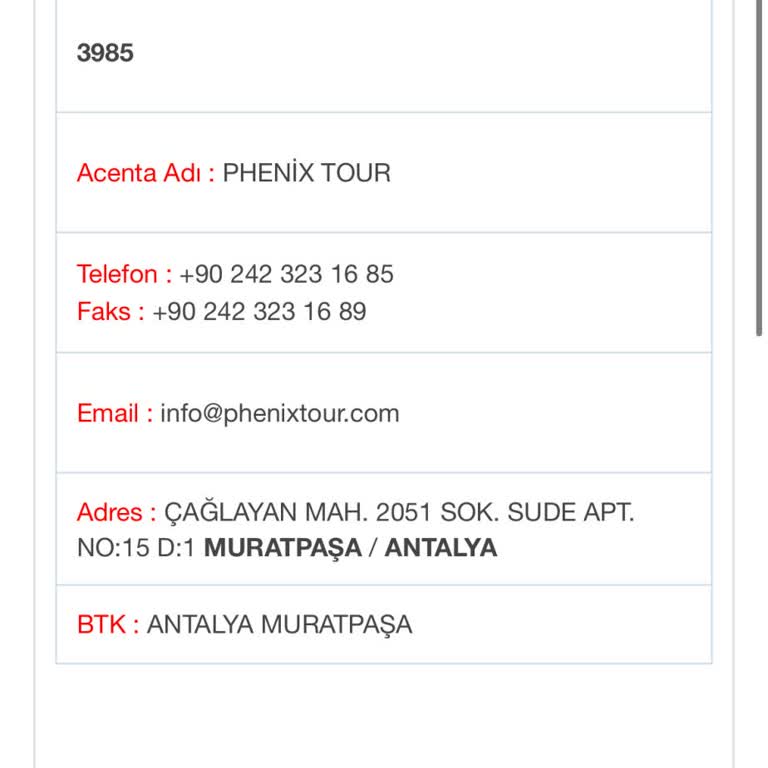
Task: Click the red Email label
Action: [115, 413]
